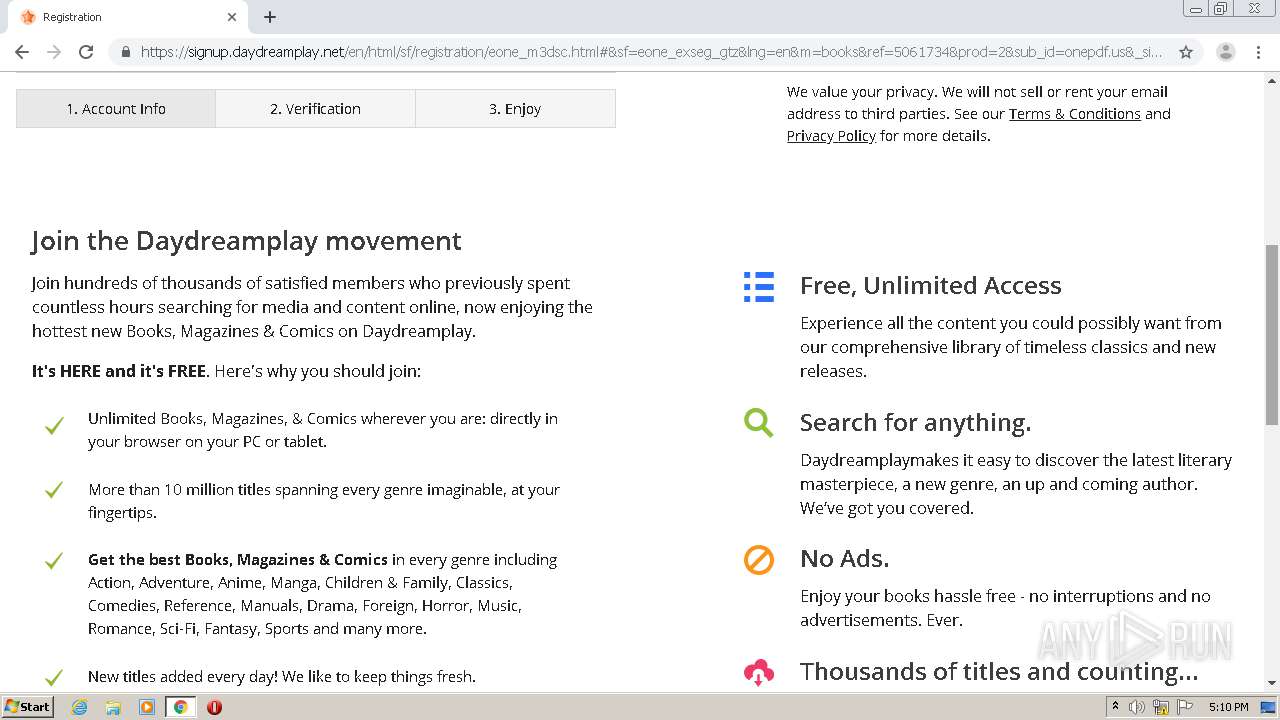Image resolution: width=1280 pixels, height=720 pixels.
Task: Click the green magnifier Search icon
Action: click(759, 422)
